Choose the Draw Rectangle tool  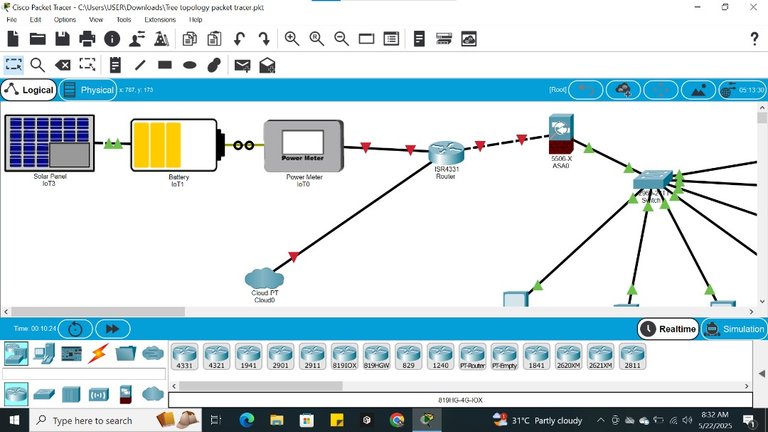point(165,65)
